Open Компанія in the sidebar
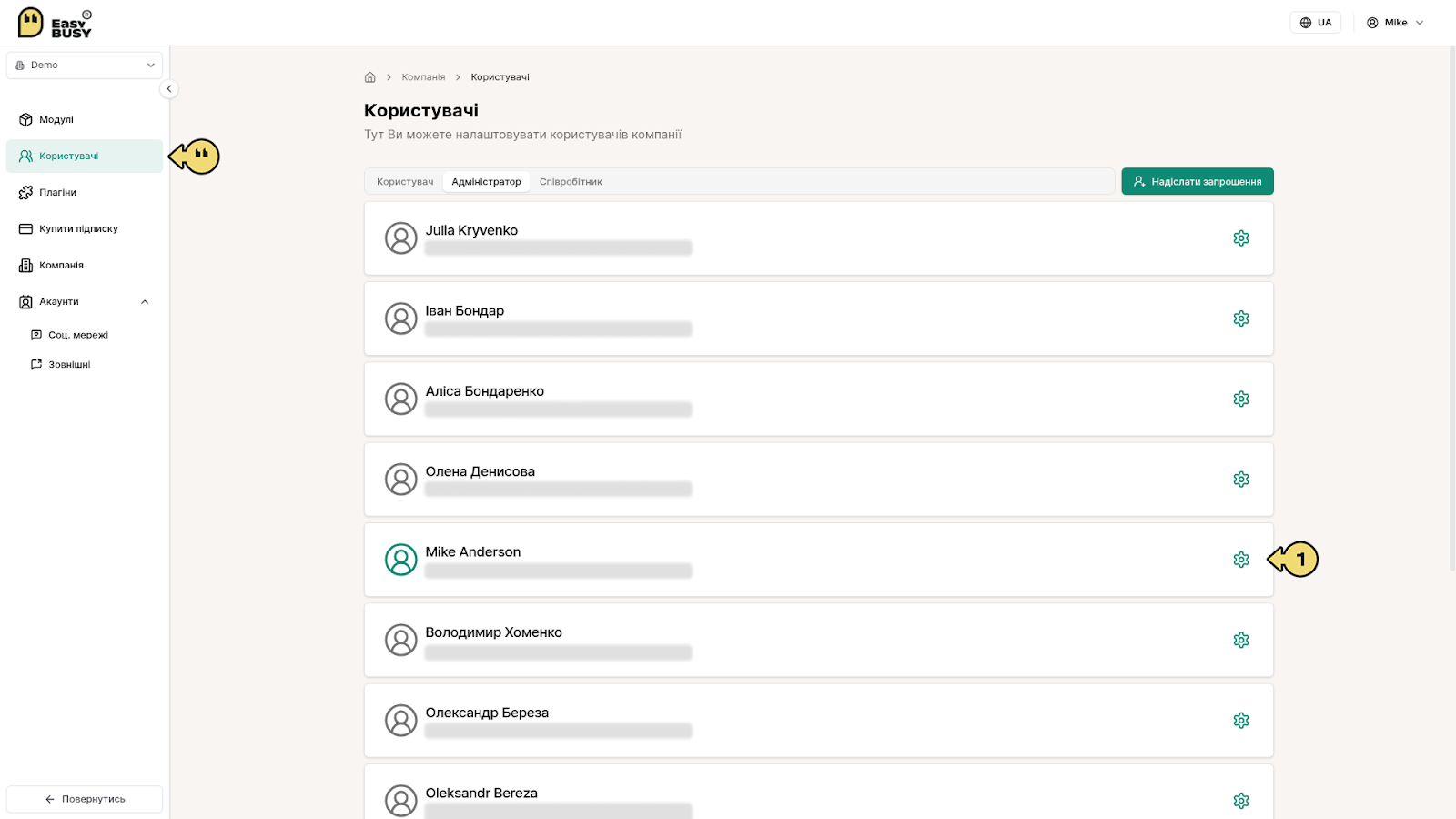The height and width of the screenshot is (819, 1456). click(84, 265)
